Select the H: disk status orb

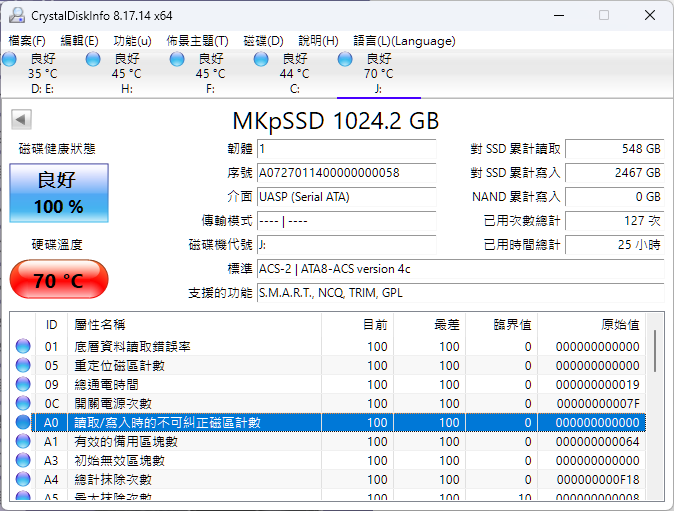(93, 60)
